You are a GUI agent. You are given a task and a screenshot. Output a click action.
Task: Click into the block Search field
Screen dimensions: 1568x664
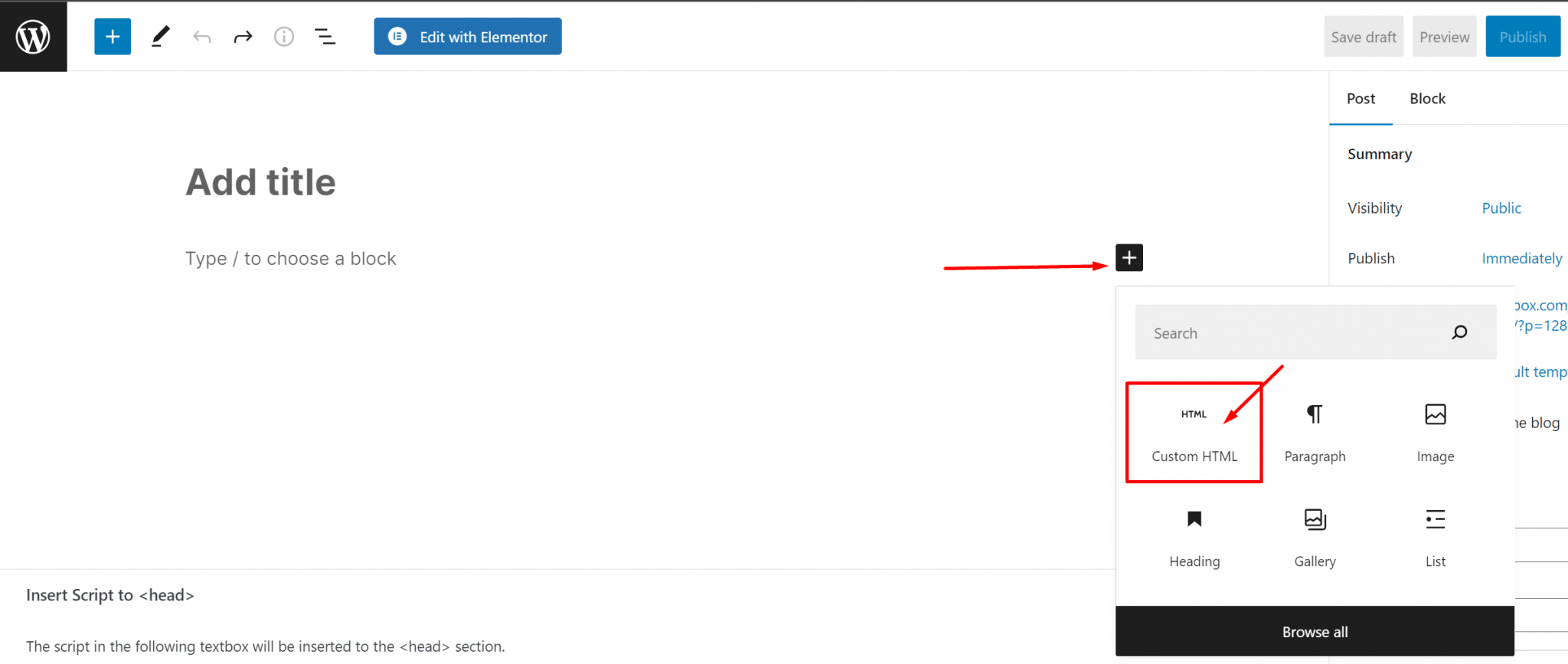tap(1294, 333)
